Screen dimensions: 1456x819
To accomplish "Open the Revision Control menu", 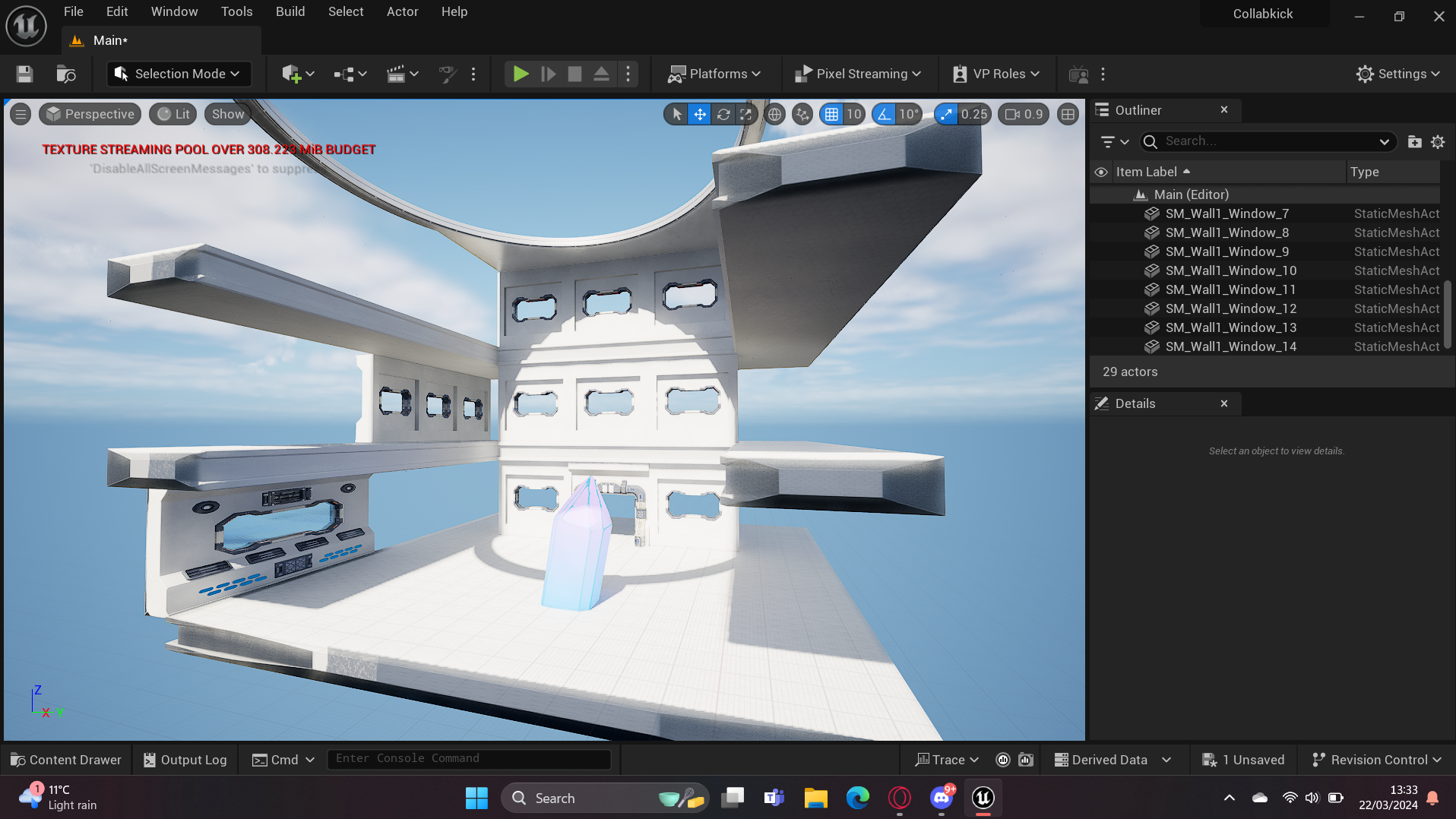I will pyautogui.click(x=1376, y=760).
